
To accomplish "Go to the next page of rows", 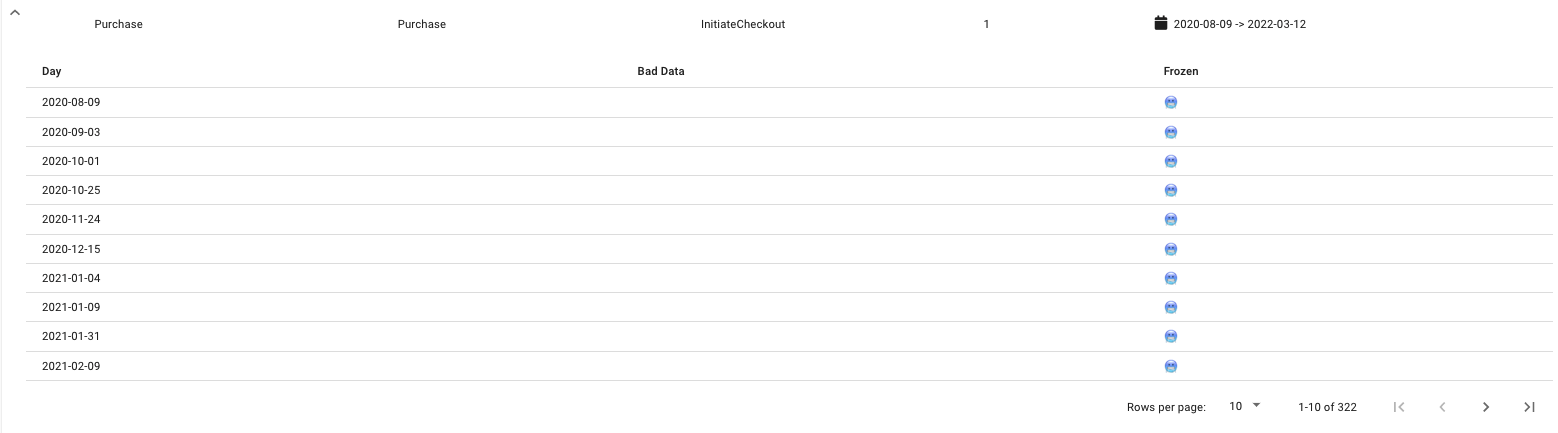I will coord(1486,407).
